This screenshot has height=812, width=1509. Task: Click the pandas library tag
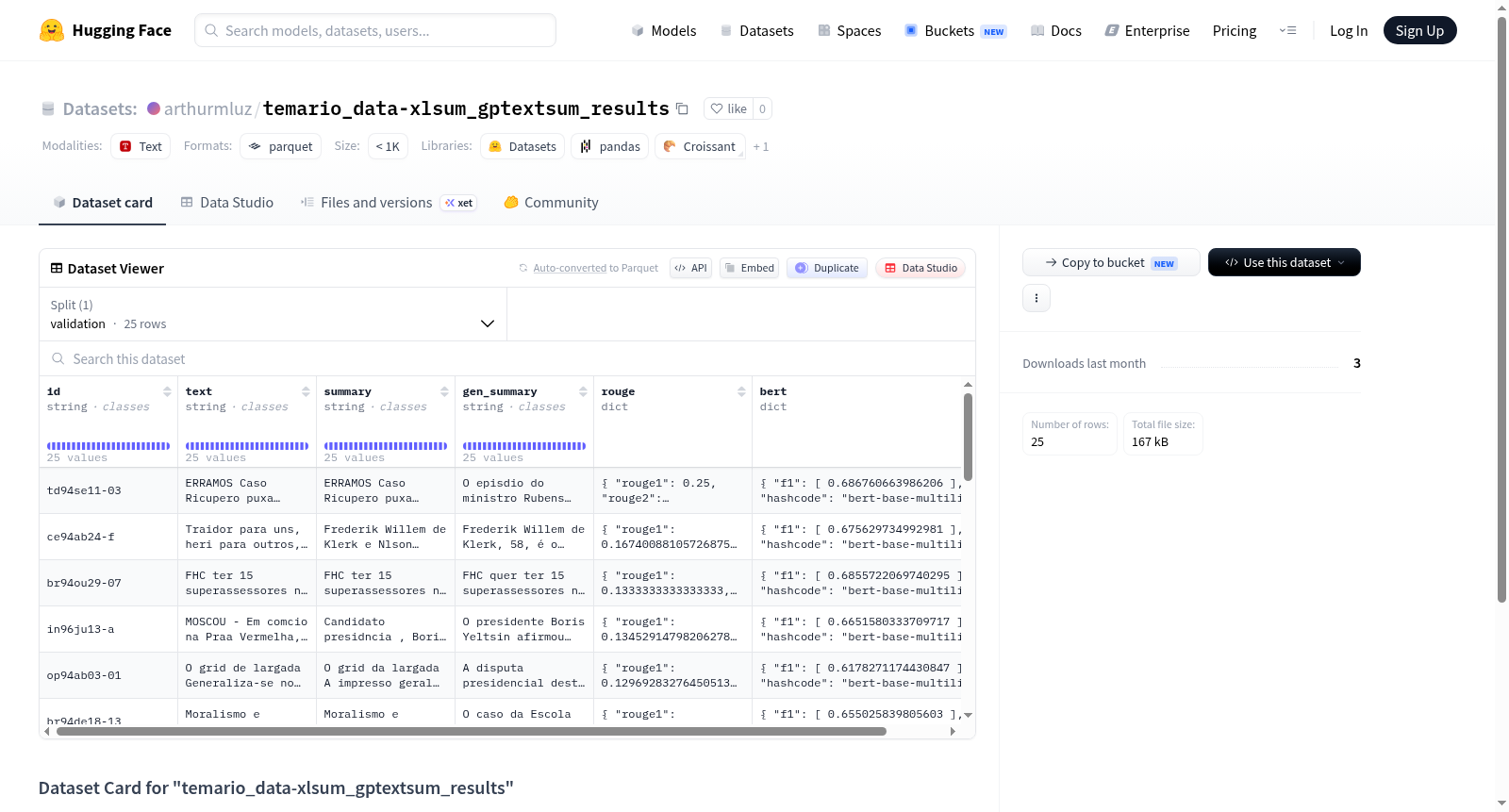(609, 146)
